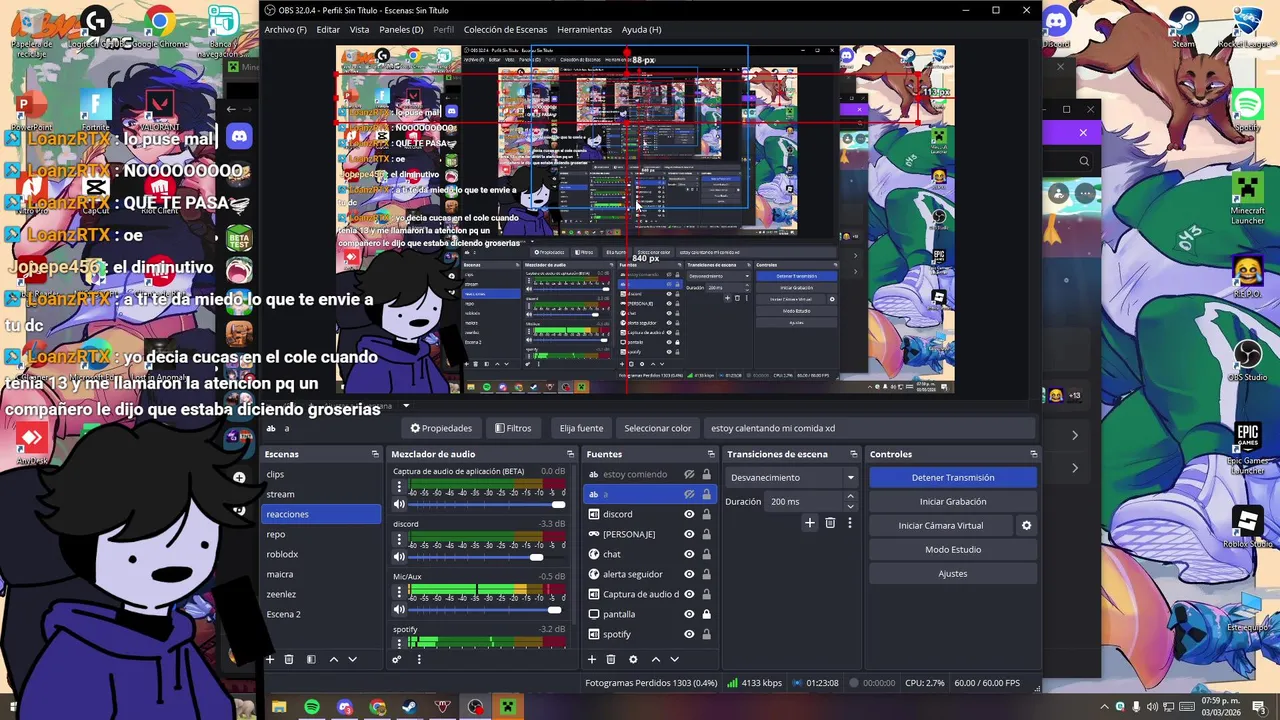Open options menu for the Mic/Aux channel
Viewport: 1280px width, 720px height.
(x=399, y=592)
